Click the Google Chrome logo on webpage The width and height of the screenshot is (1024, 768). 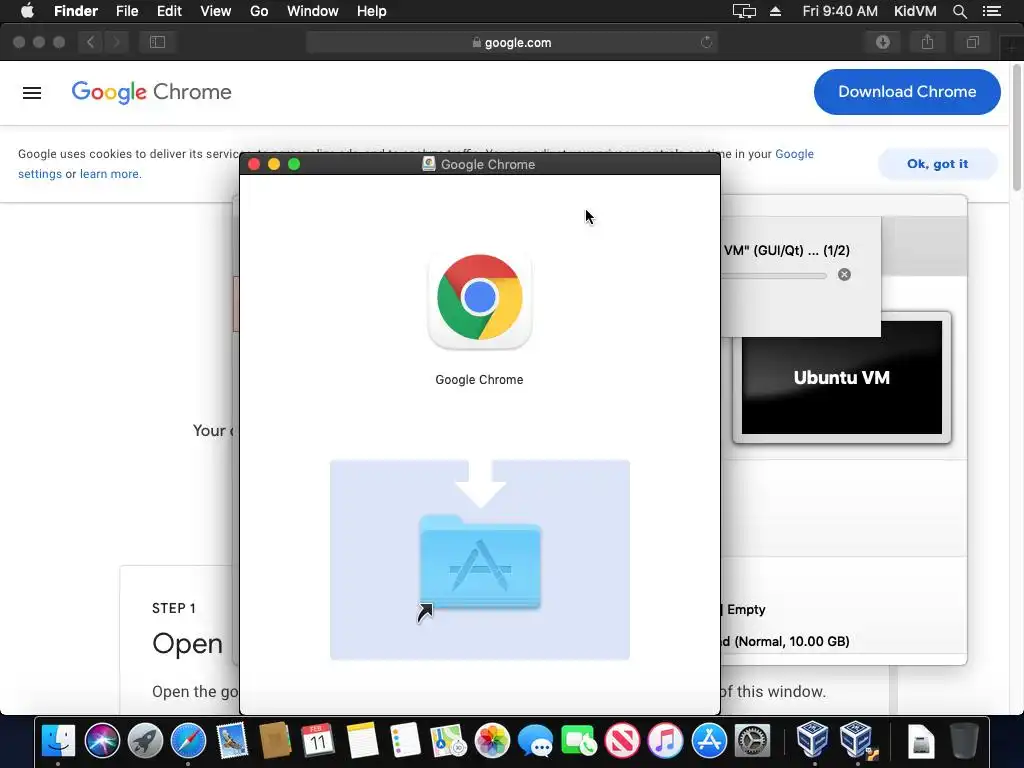152,92
